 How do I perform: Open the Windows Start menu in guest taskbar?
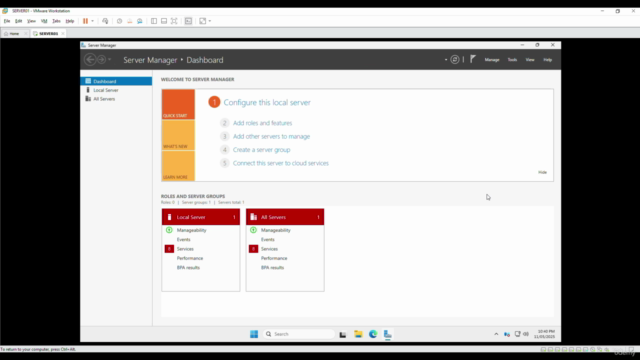254,334
